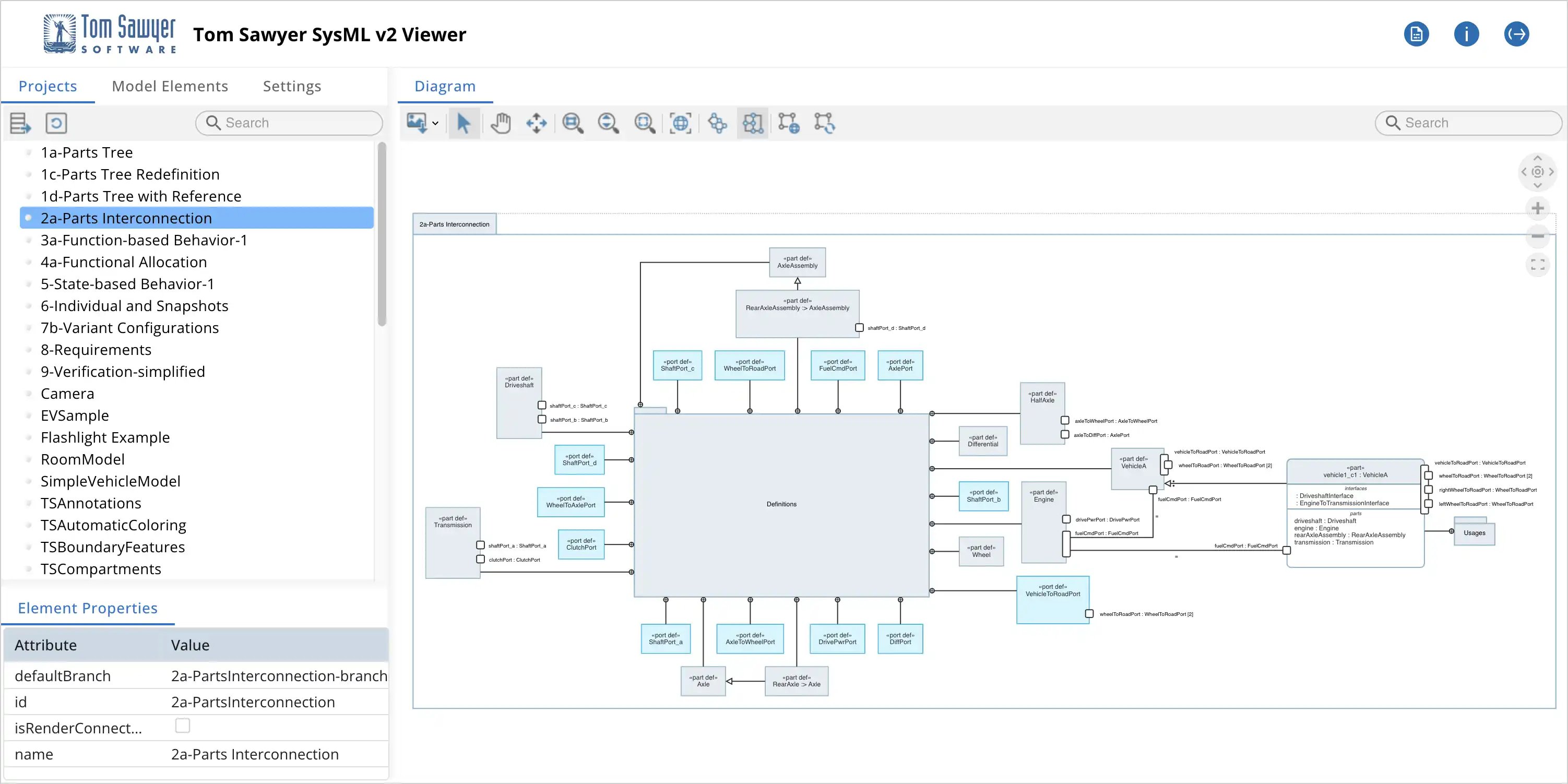Click the fit-to-screen corners overlay button
The width and height of the screenshot is (1568, 784).
[x=1538, y=264]
